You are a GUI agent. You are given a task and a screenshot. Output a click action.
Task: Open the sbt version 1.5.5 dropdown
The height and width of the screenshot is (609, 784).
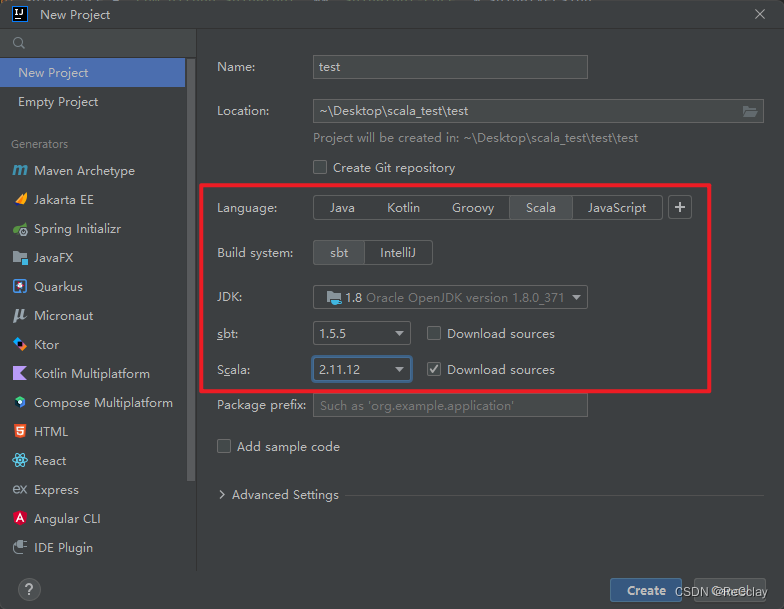click(362, 334)
